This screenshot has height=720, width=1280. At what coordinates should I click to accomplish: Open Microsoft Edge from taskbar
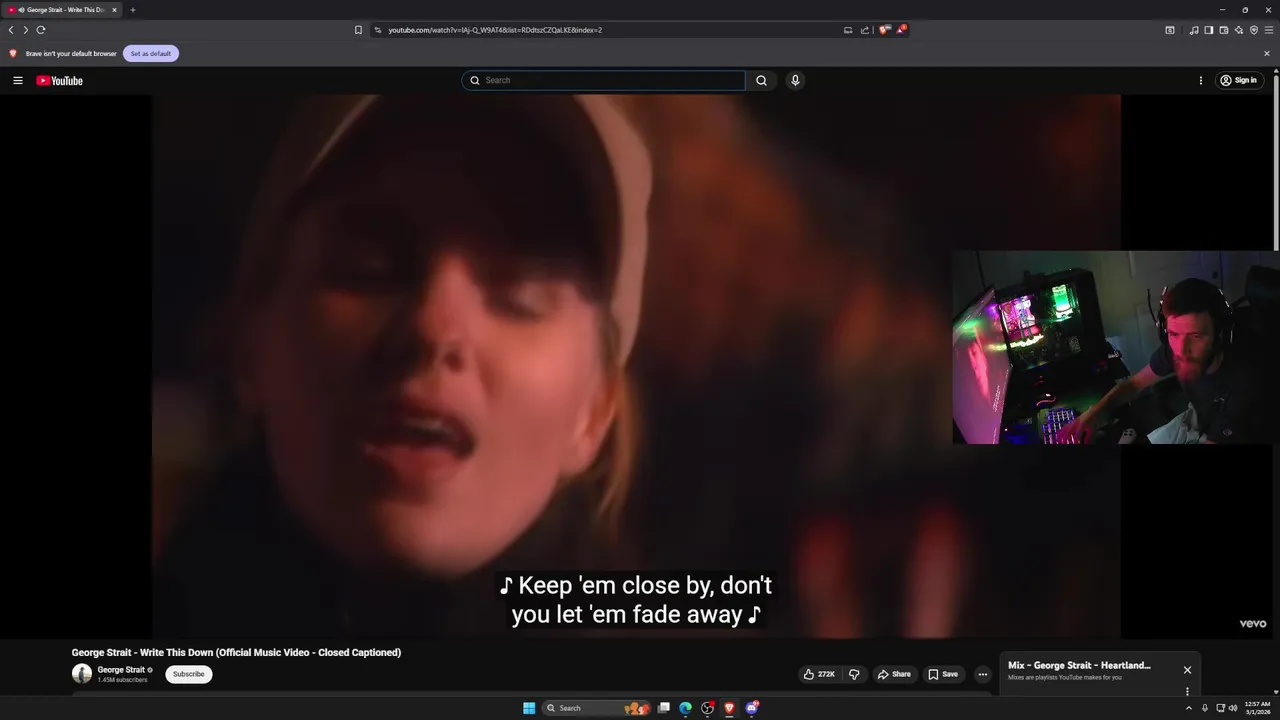(x=685, y=708)
